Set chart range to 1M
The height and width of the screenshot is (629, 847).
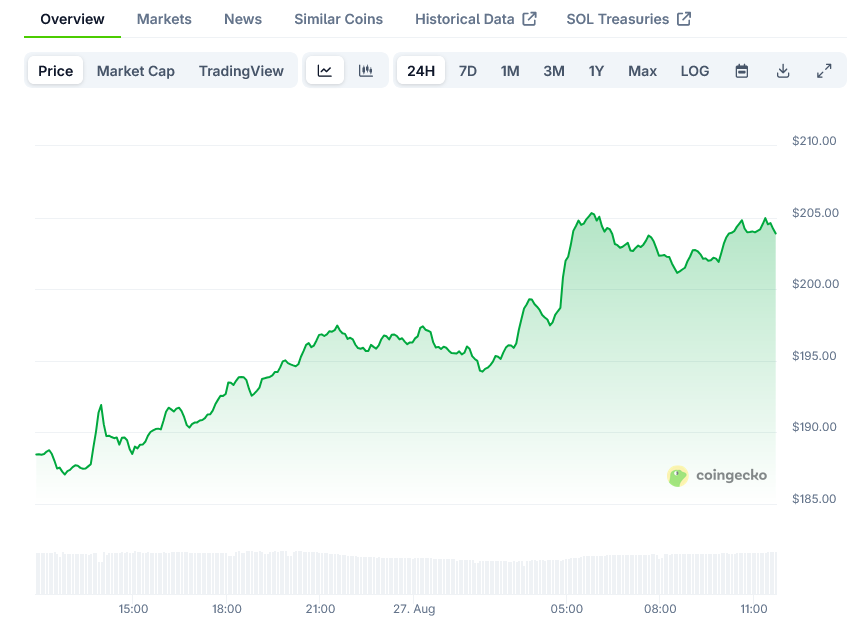coord(510,71)
